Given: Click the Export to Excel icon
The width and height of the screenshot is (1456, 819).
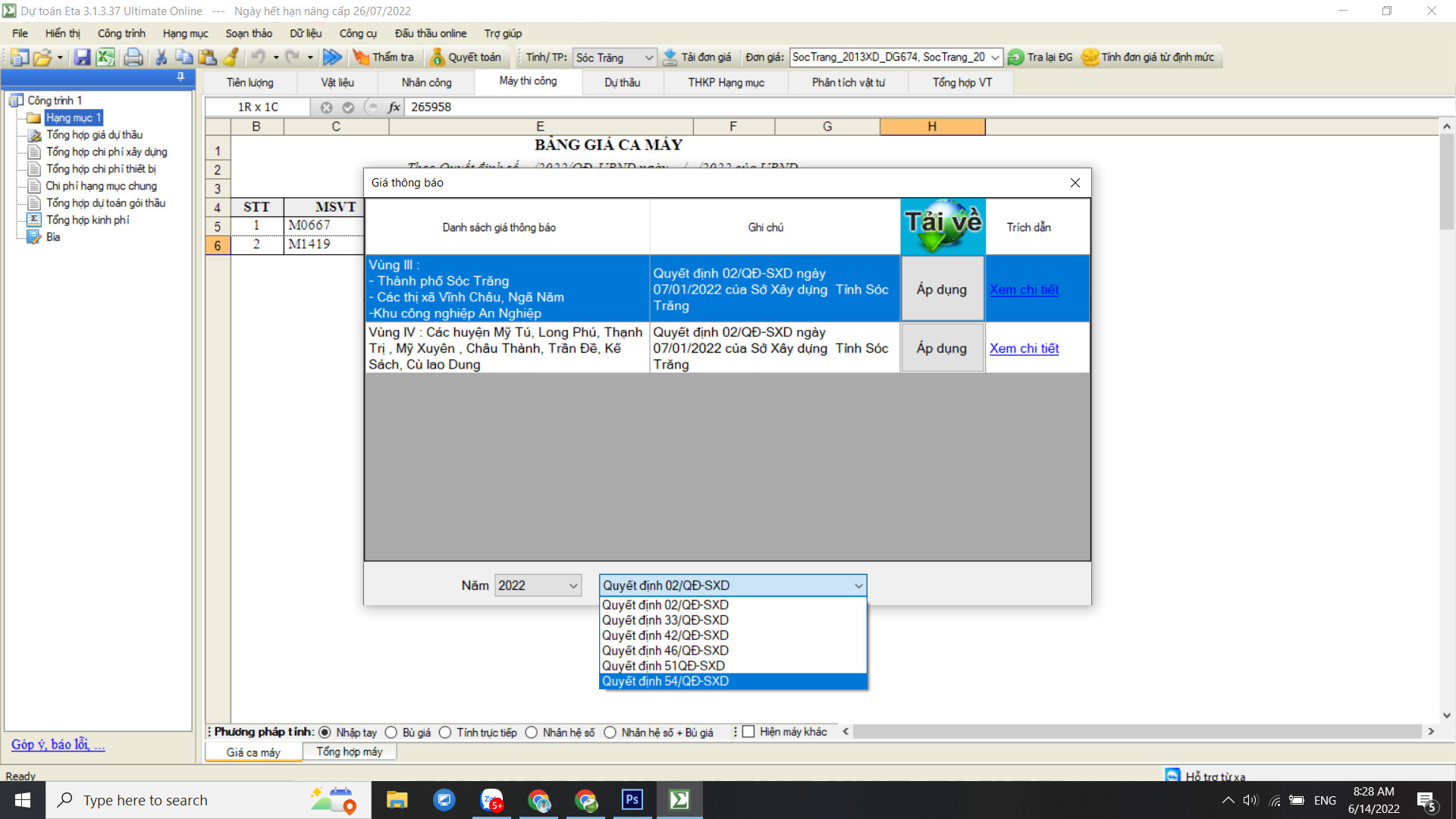Looking at the screenshot, I should click(x=105, y=57).
